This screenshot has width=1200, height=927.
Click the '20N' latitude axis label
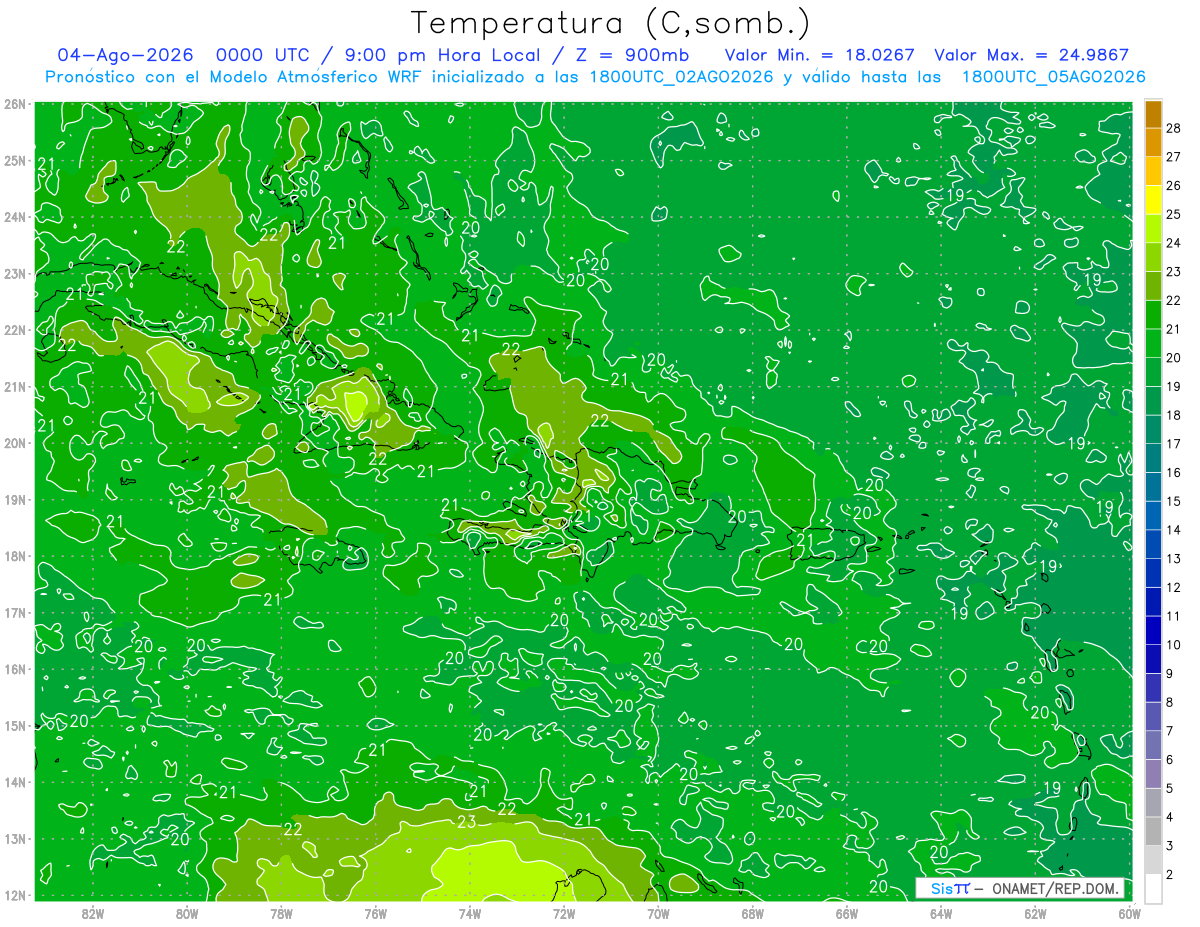tap(15, 443)
